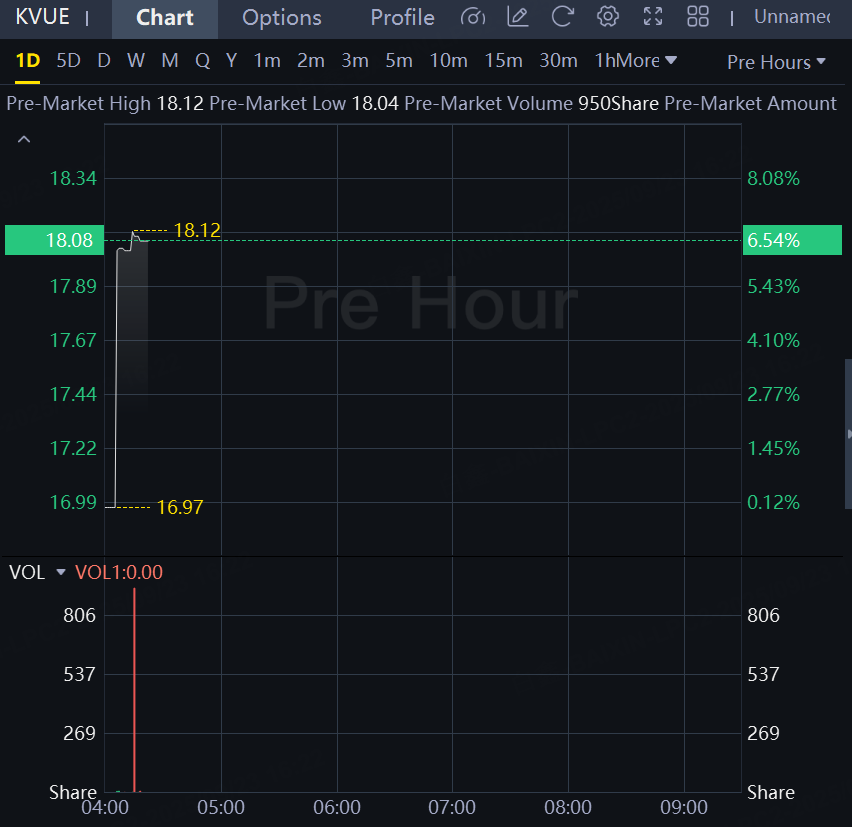Image resolution: width=852 pixels, height=827 pixels.
Task: Click the drawing pencil edit icon
Action: click(x=518, y=17)
